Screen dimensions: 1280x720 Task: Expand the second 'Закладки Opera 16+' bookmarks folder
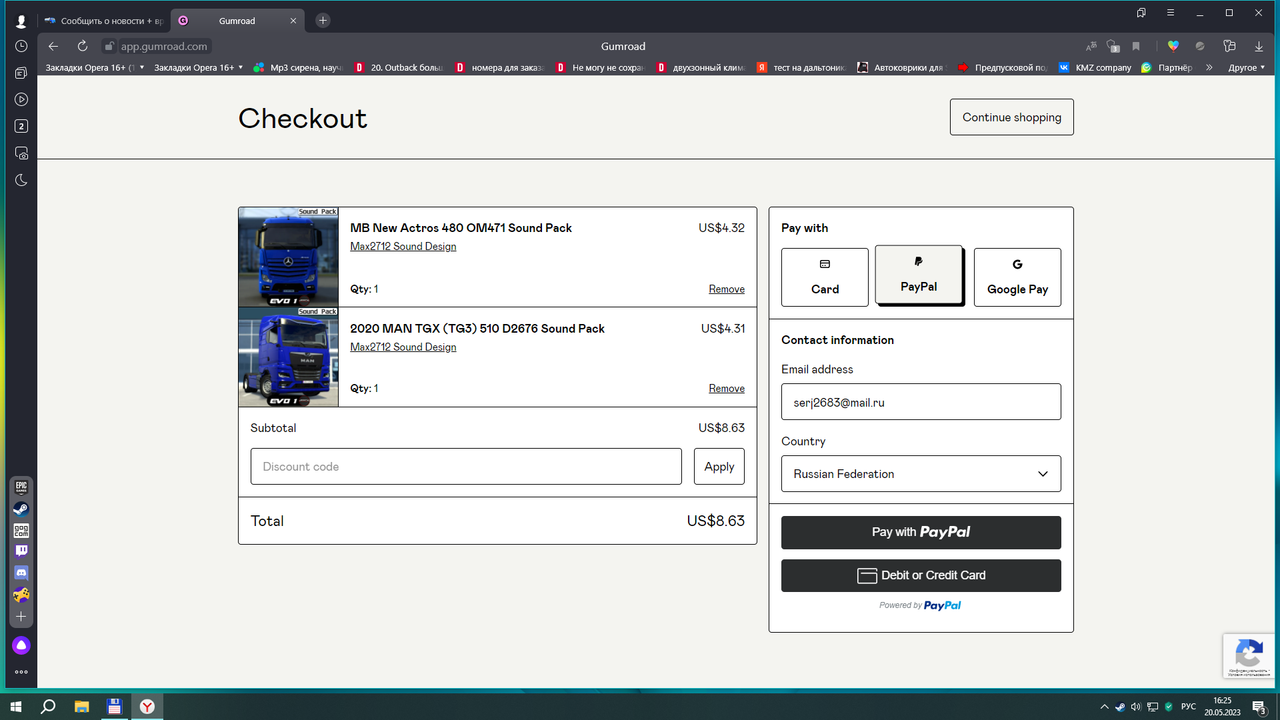pos(199,68)
